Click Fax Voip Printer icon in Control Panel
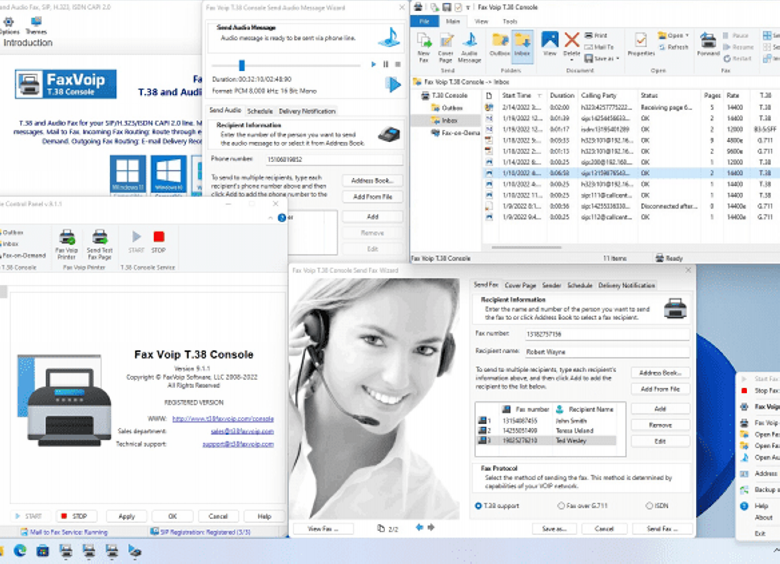This screenshot has height=564, width=780. (x=67, y=244)
